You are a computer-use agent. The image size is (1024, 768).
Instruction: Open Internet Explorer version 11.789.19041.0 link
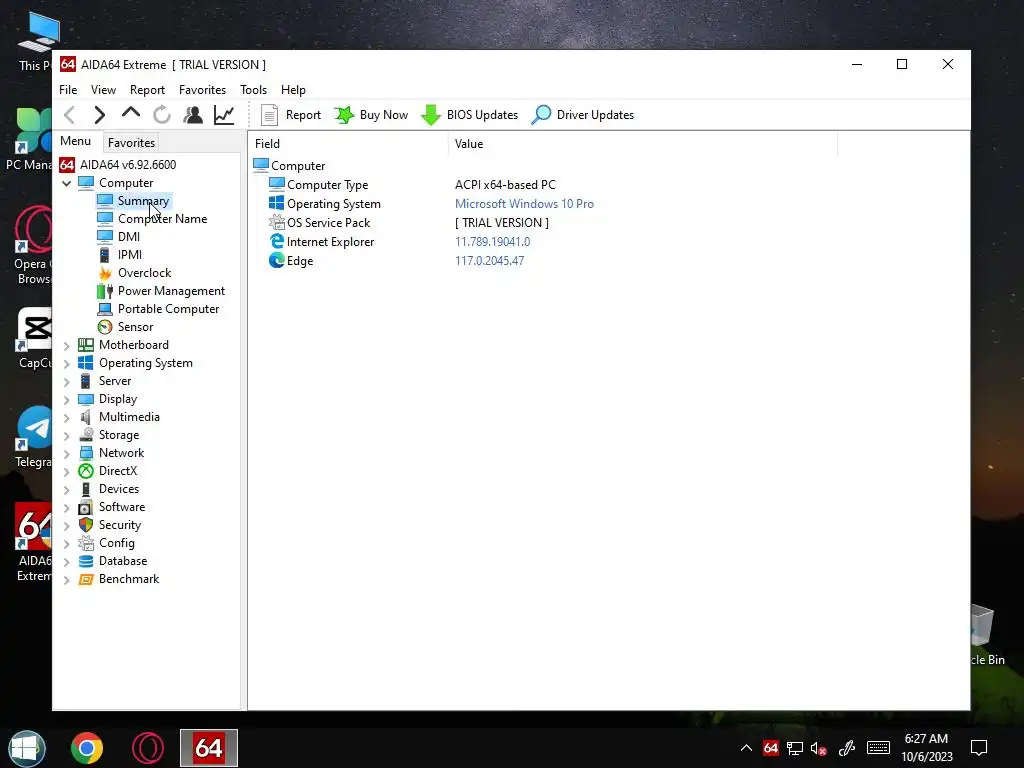[492, 242]
